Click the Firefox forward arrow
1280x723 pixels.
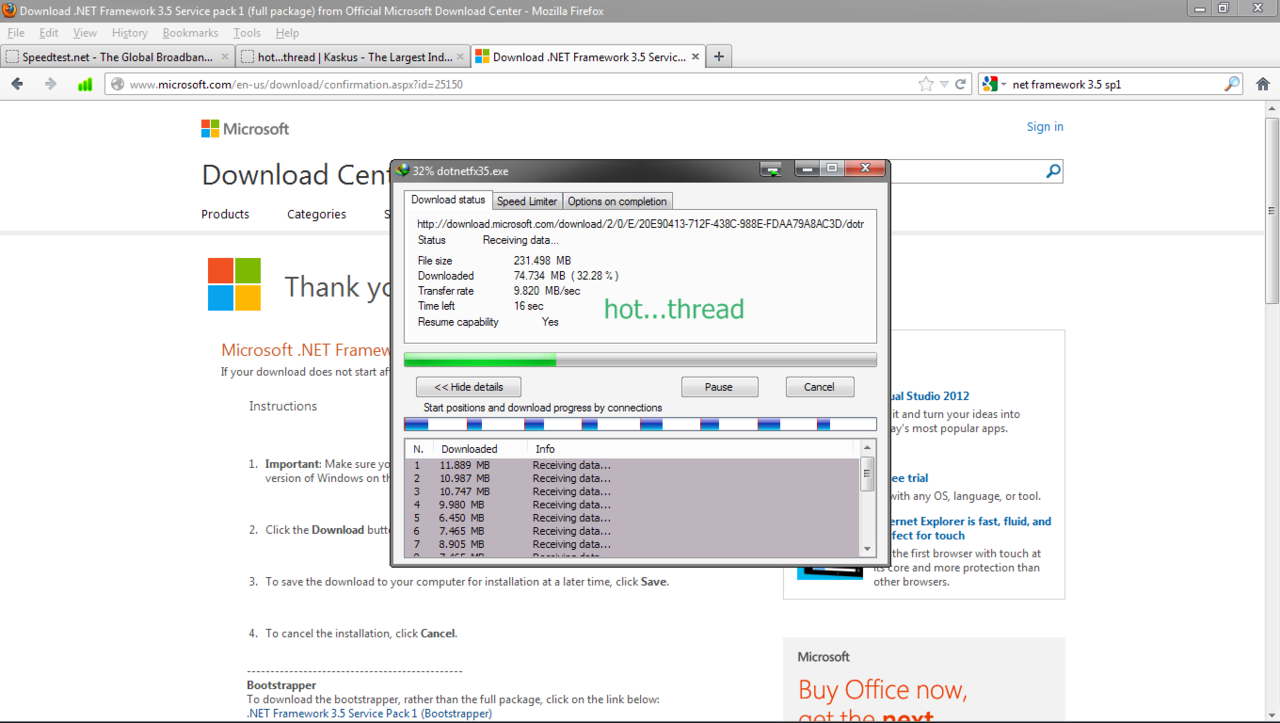click(x=50, y=84)
